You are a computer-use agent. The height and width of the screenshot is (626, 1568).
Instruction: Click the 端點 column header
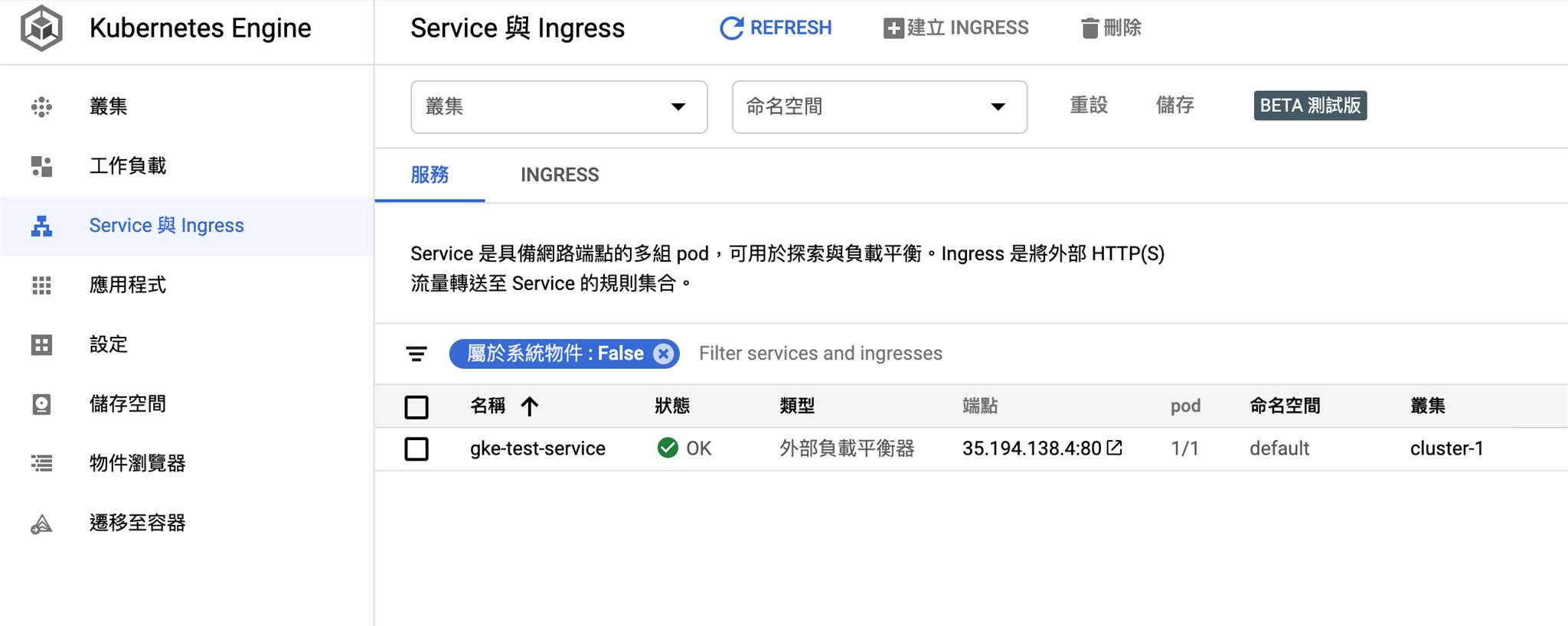(980, 406)
